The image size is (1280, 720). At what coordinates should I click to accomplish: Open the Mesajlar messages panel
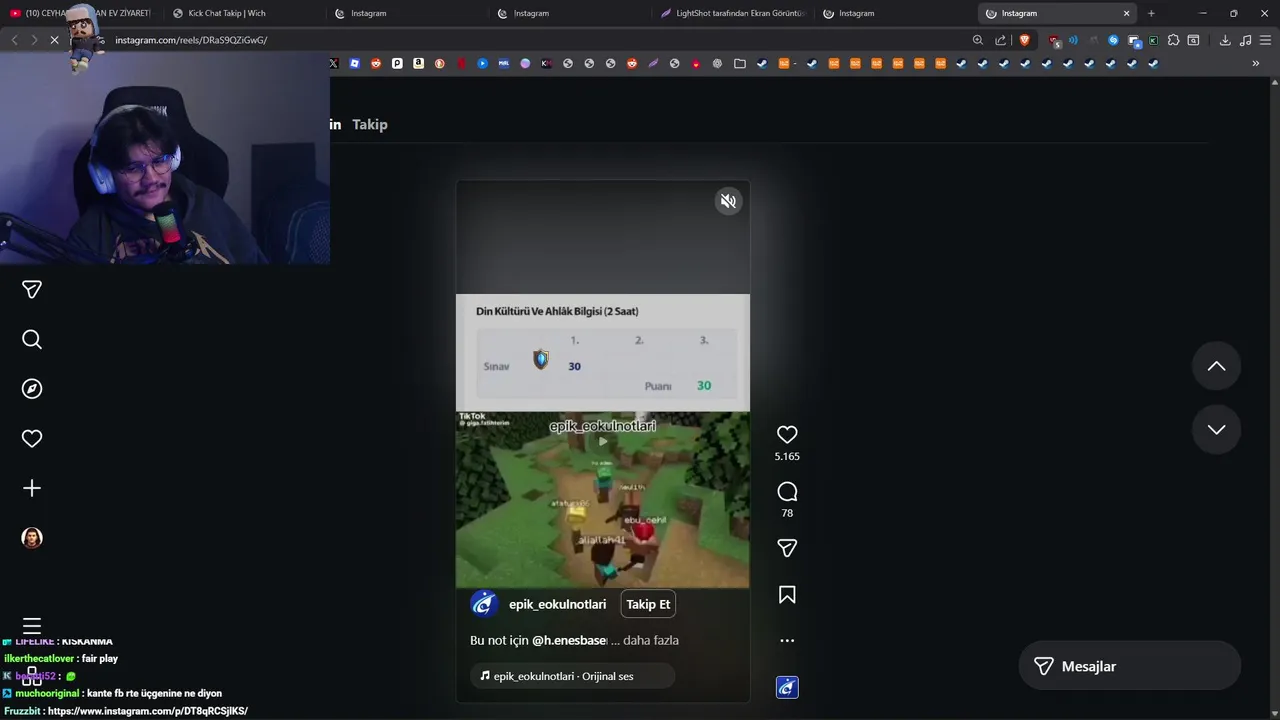click(x=1129, y=666)
